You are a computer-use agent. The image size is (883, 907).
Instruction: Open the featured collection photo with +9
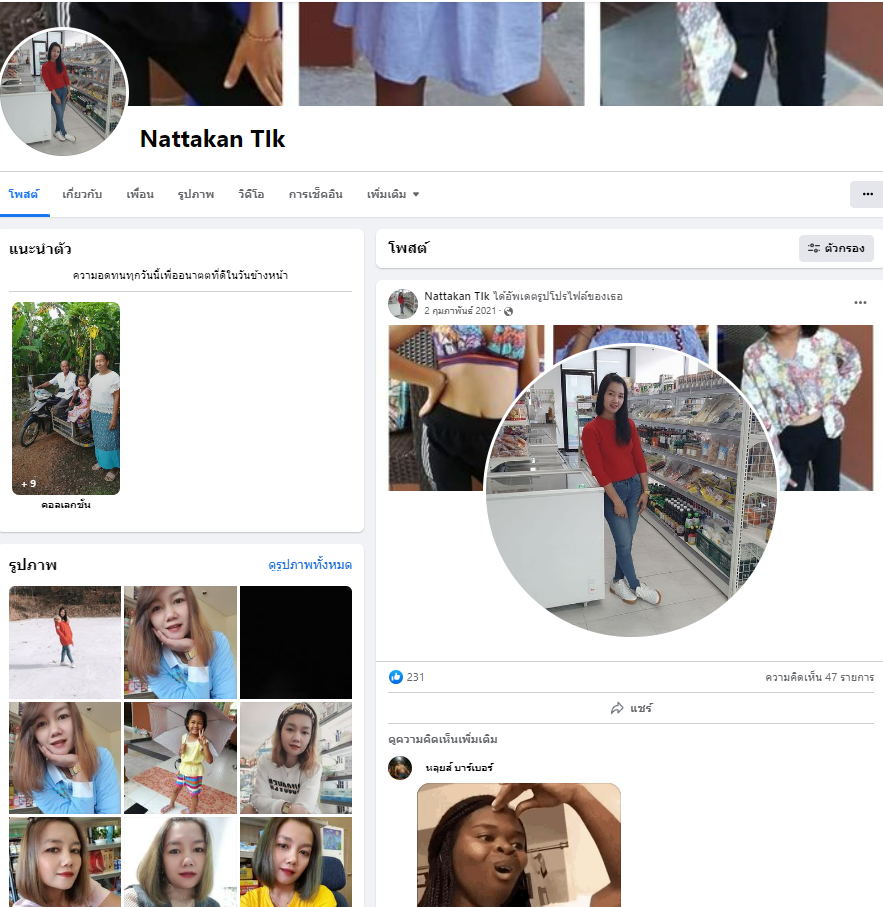tap(66, 398)
